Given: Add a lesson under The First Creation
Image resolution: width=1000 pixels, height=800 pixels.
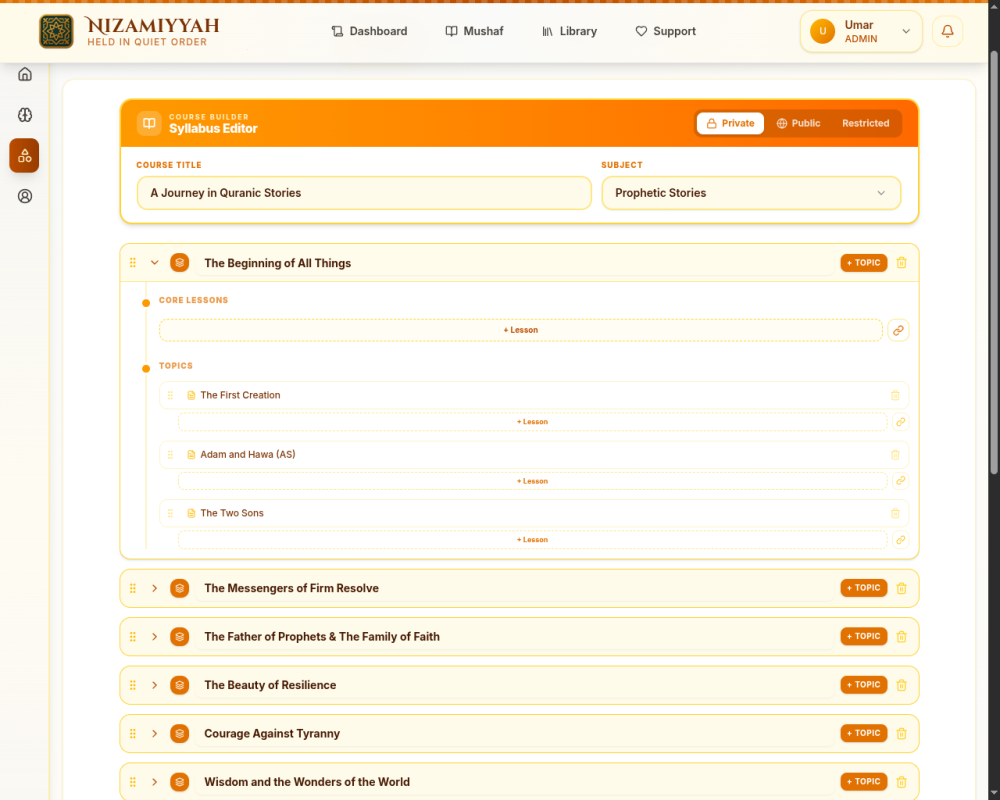Looking at the screenshot, I should tap(533, 422).
